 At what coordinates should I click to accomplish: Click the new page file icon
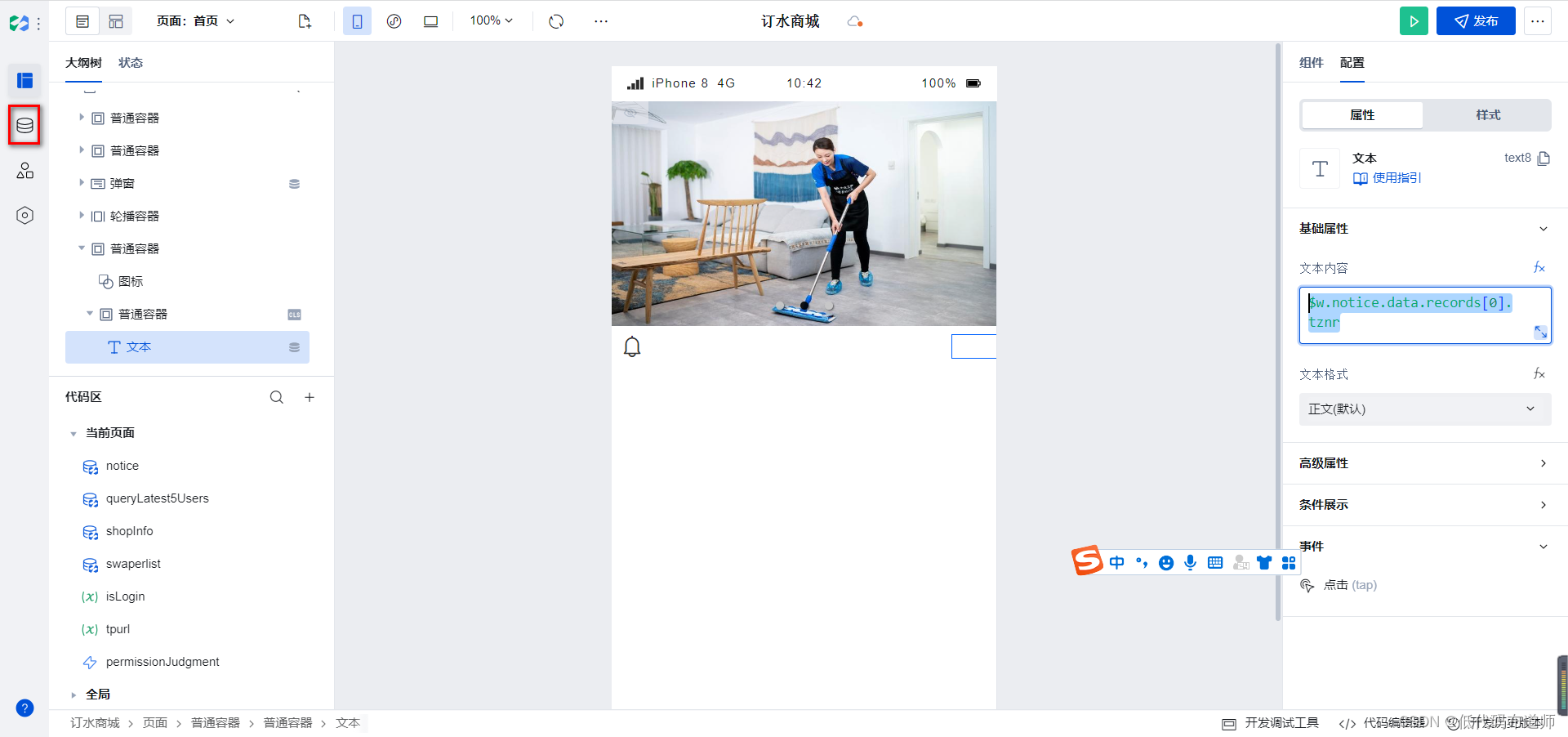305,21
